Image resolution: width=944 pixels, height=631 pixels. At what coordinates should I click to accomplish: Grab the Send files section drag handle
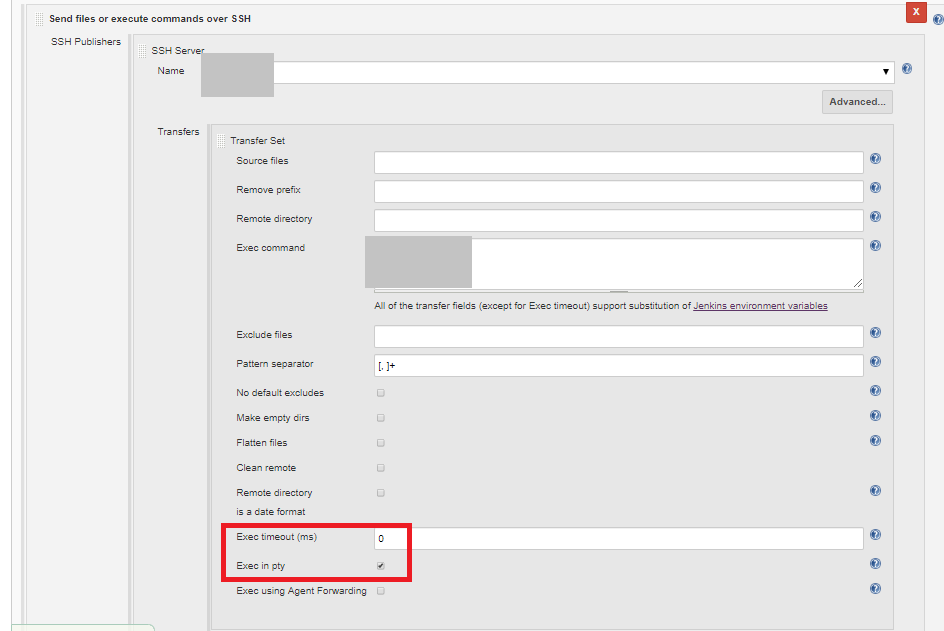click(39, 19)
